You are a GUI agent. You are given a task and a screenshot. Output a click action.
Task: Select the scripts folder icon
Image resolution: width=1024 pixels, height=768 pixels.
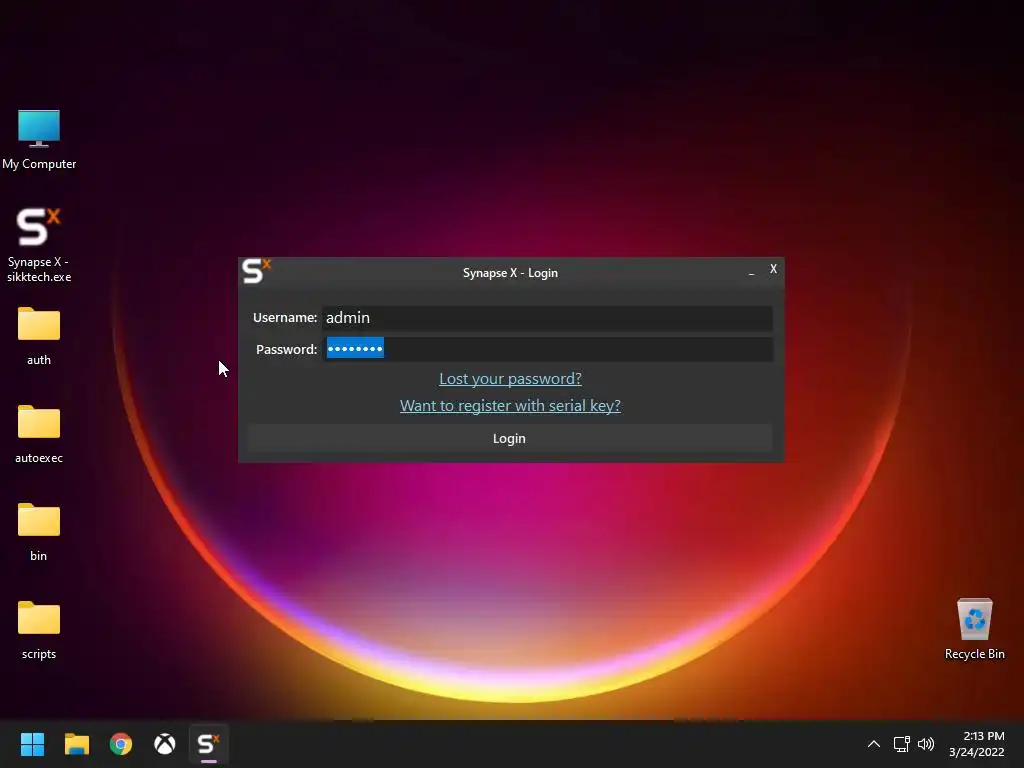point(39,630)
